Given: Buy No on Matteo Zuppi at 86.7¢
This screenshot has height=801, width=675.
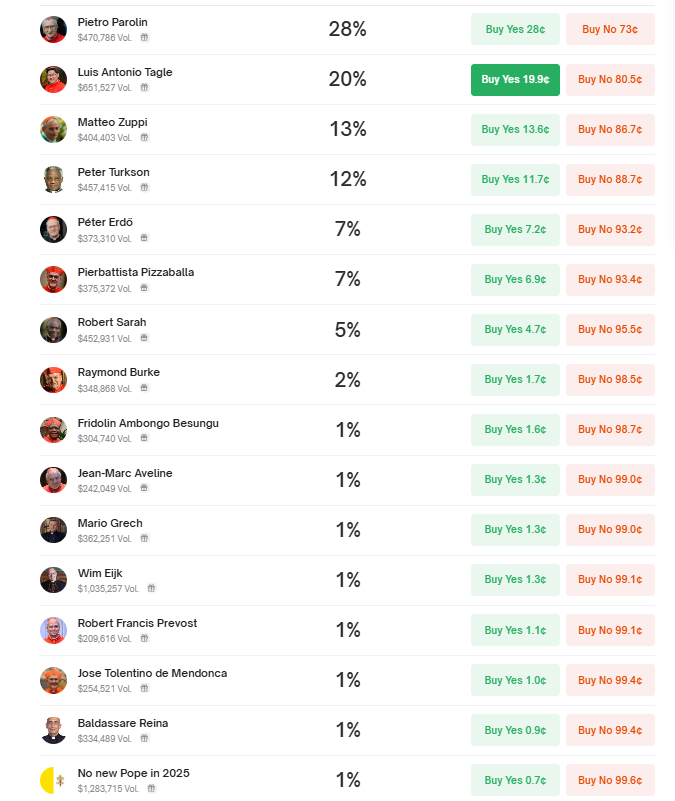Looking at the screenshot, I should (x=610, y=129).
